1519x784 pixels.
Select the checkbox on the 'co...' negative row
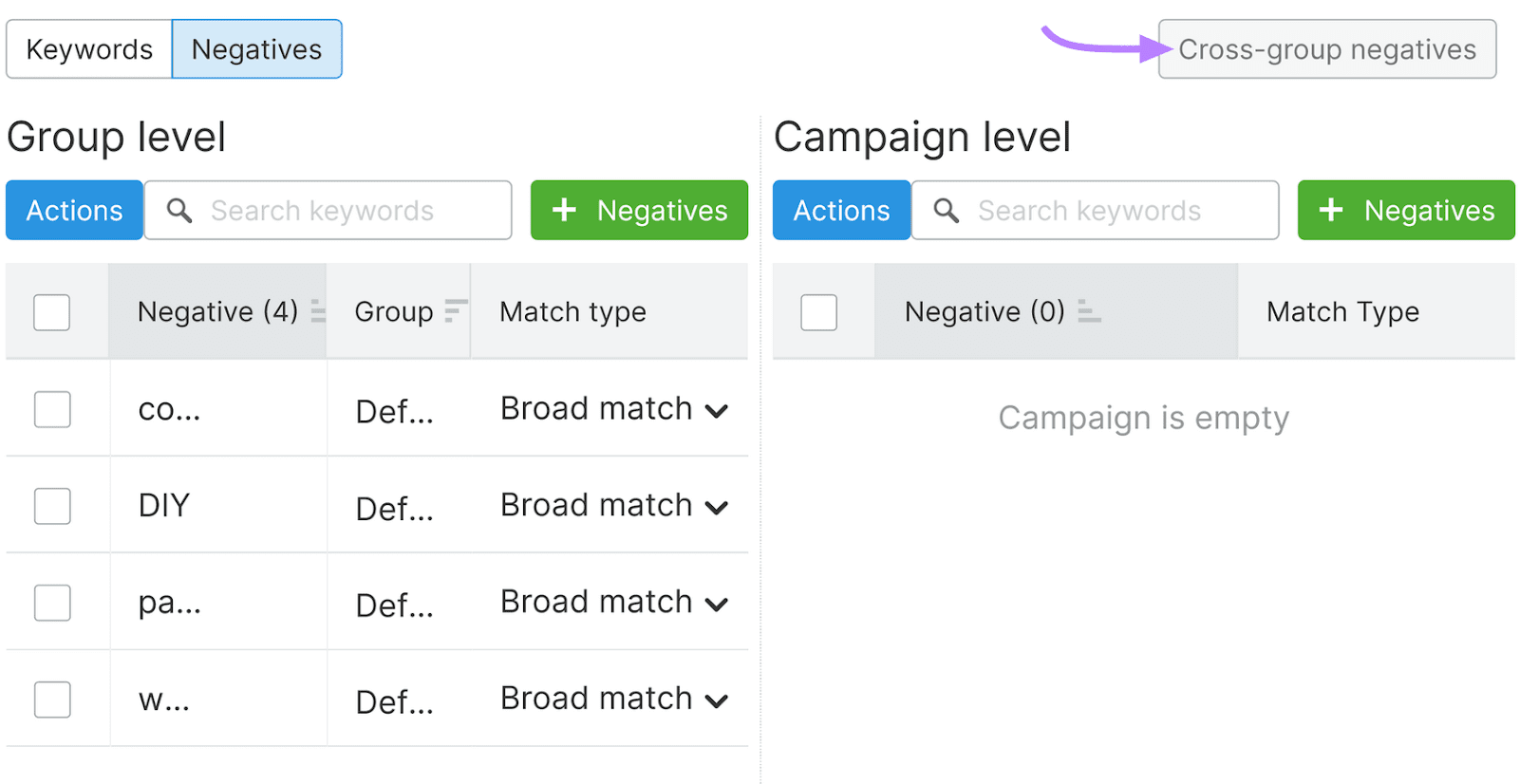(x=51, y=408)
